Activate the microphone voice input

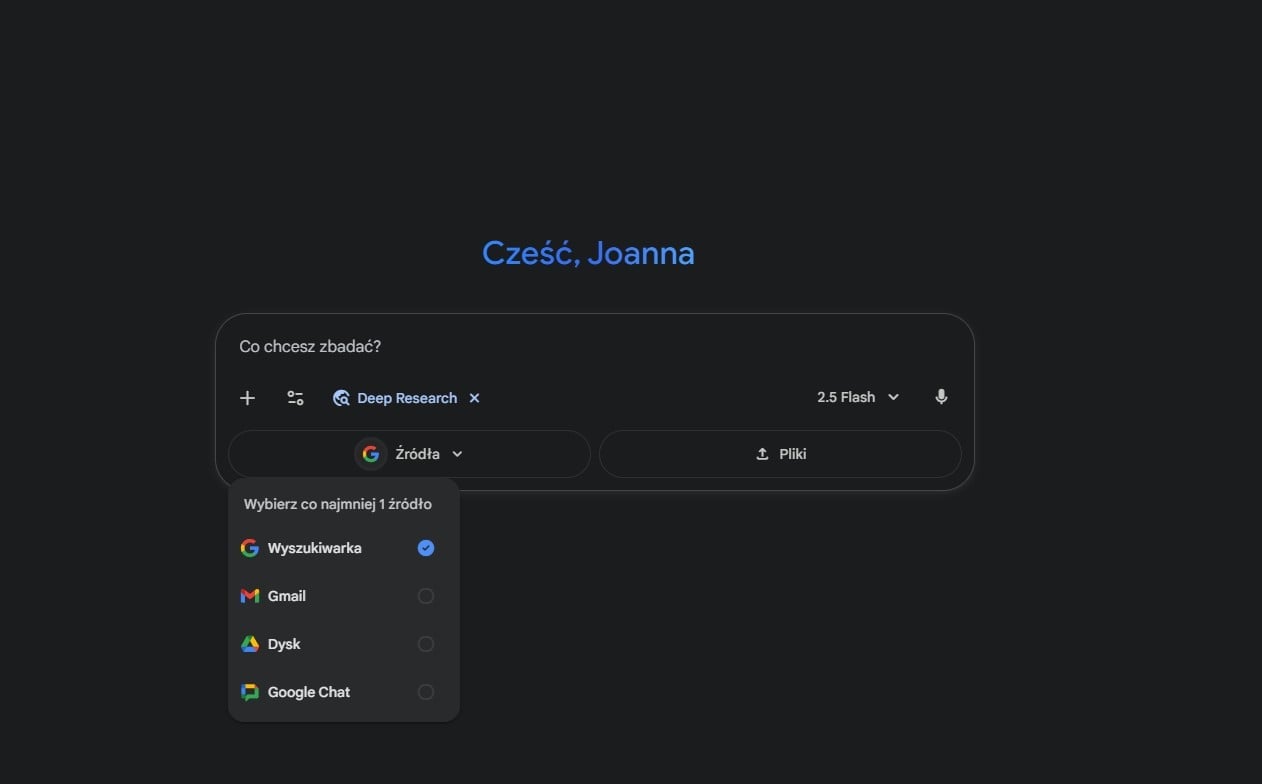940,397
